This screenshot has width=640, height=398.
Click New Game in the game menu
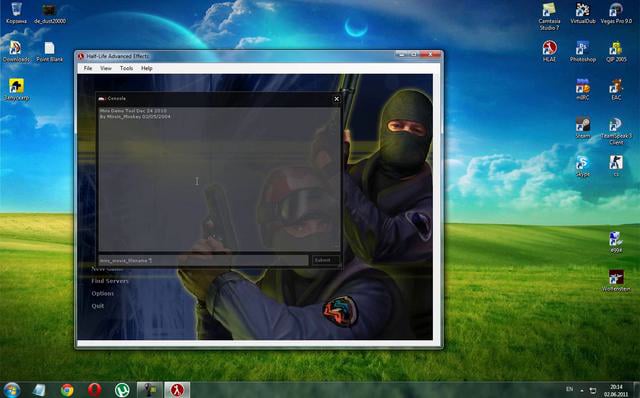click(x=107, y=269)
